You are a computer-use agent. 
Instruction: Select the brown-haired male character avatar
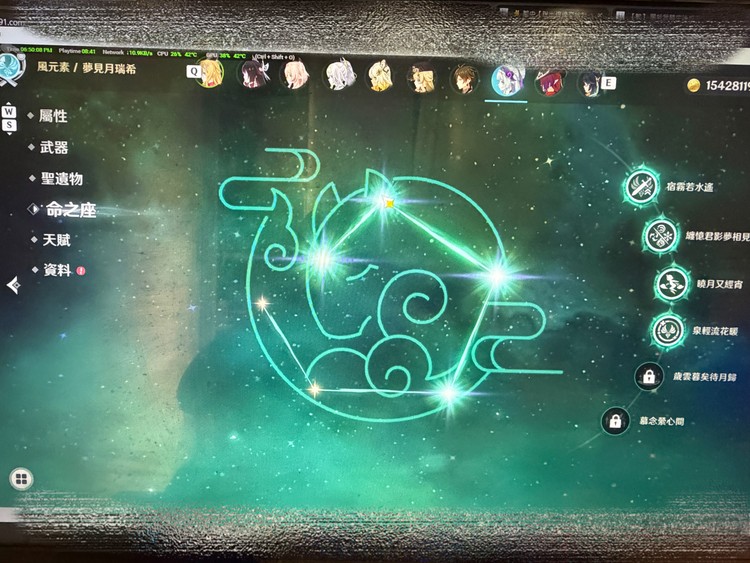pos(465,78)
